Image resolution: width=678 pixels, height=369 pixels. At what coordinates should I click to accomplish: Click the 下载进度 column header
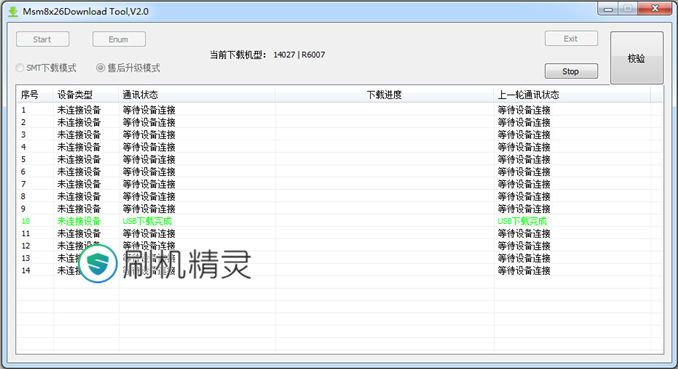tap(384, 95)
